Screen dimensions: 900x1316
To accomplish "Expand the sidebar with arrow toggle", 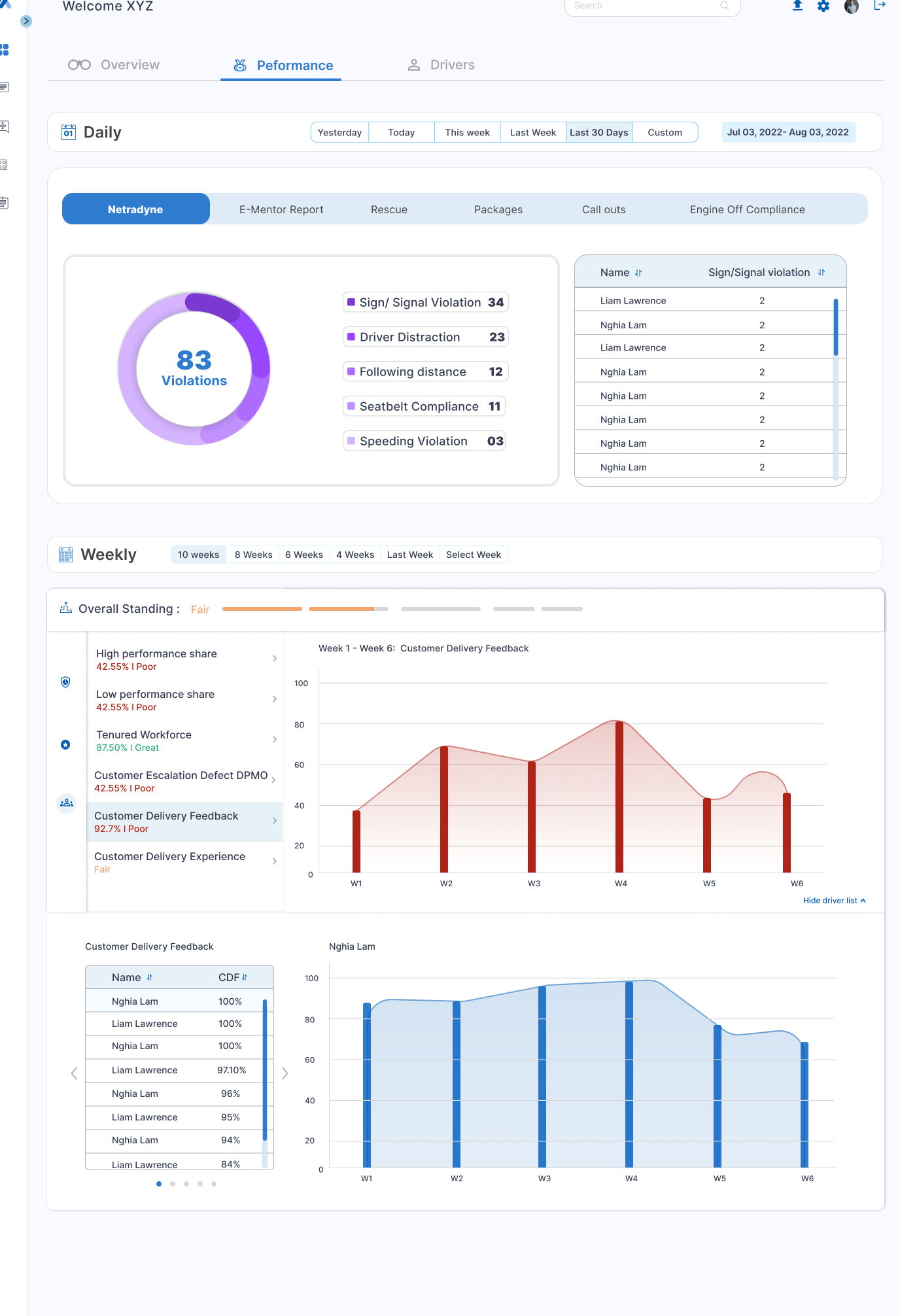I will coord(26,21).
